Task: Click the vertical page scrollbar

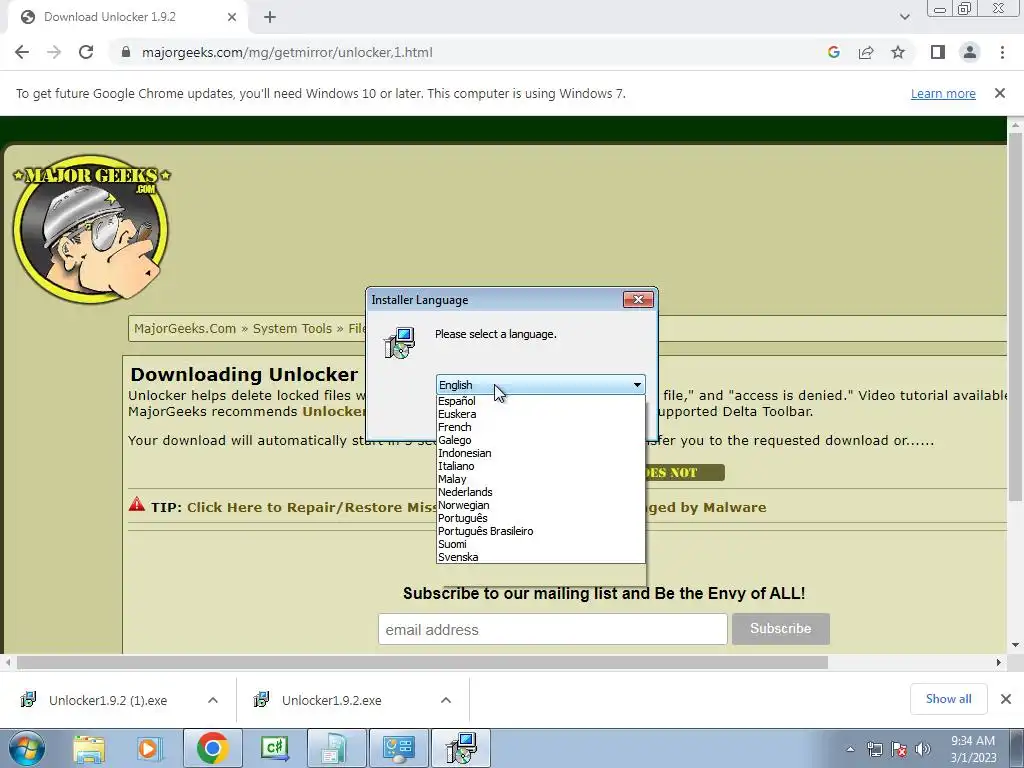Action: [x=1015, y=317]
